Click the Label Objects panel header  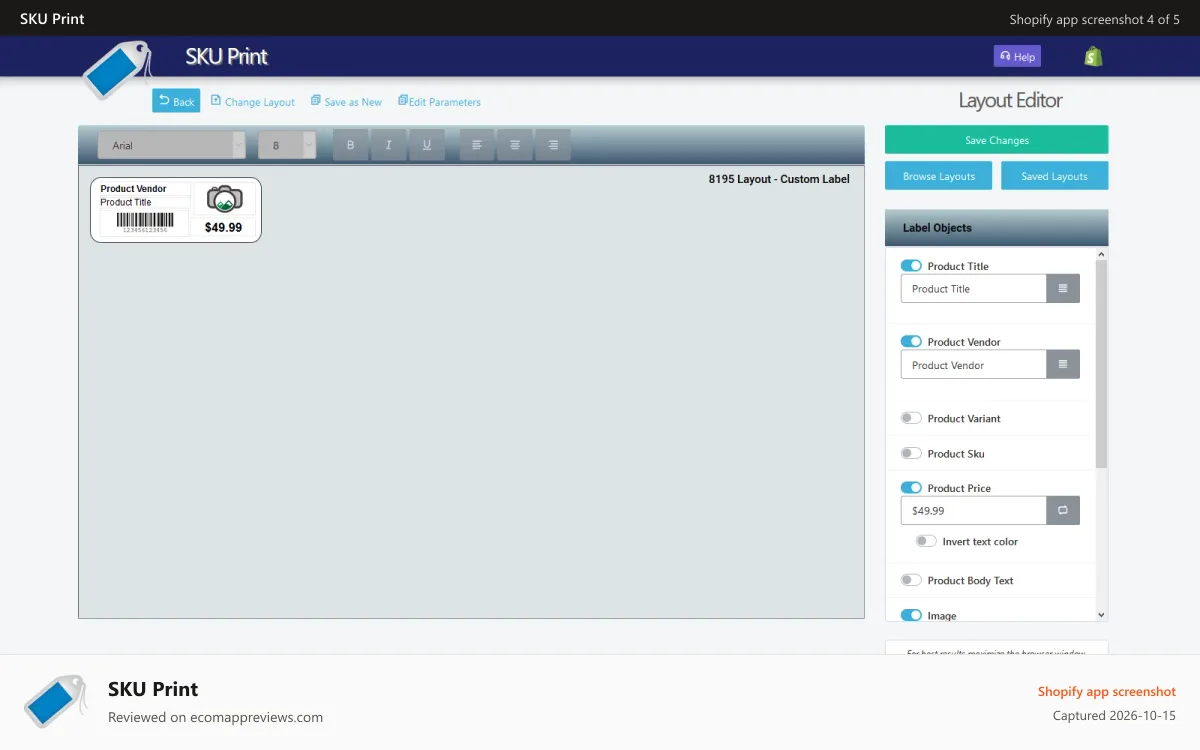coord(996,228)
